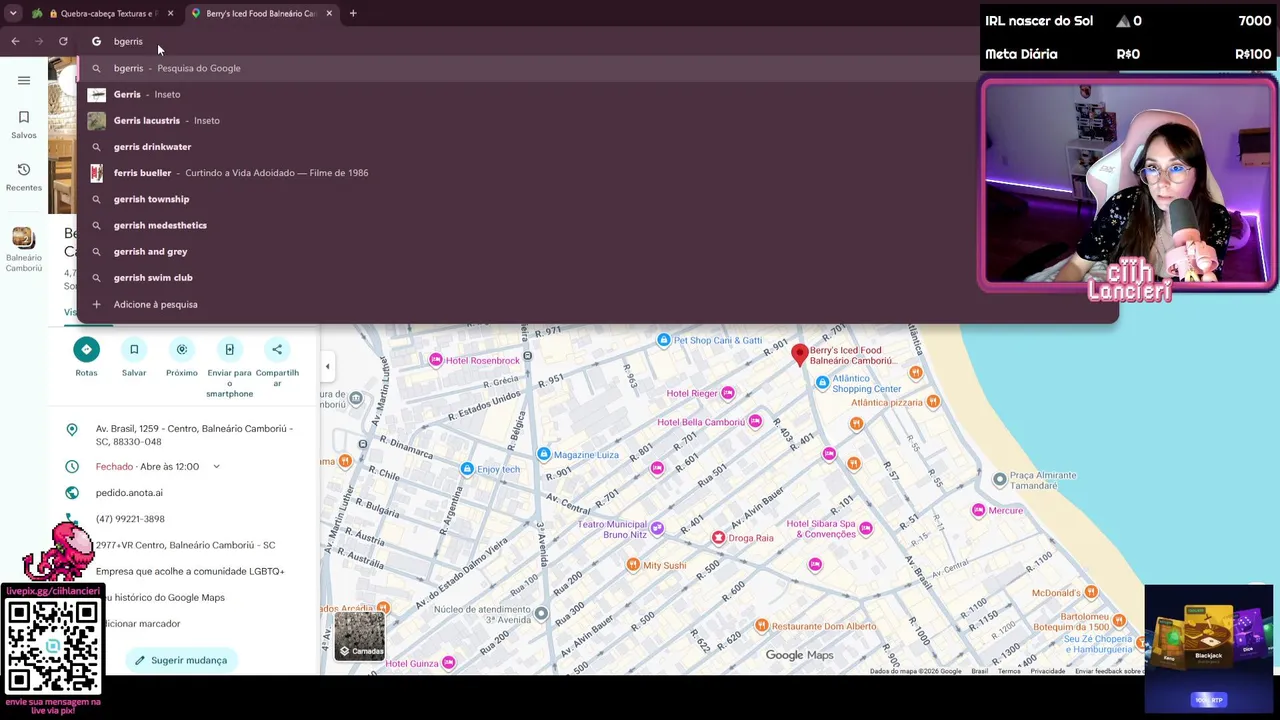The width and height of the screenshot is (1280, 720).
Task: Select the 'ferris bueller' movie suggestion
Action: [x=597, y=173]
